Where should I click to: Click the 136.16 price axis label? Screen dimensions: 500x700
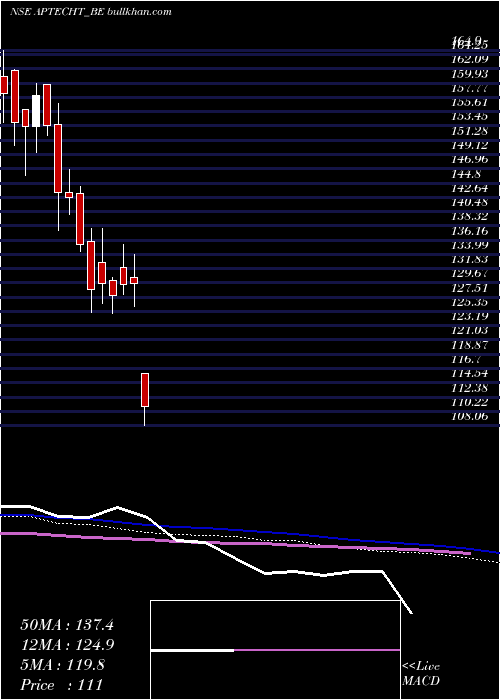tap(470, 230)
